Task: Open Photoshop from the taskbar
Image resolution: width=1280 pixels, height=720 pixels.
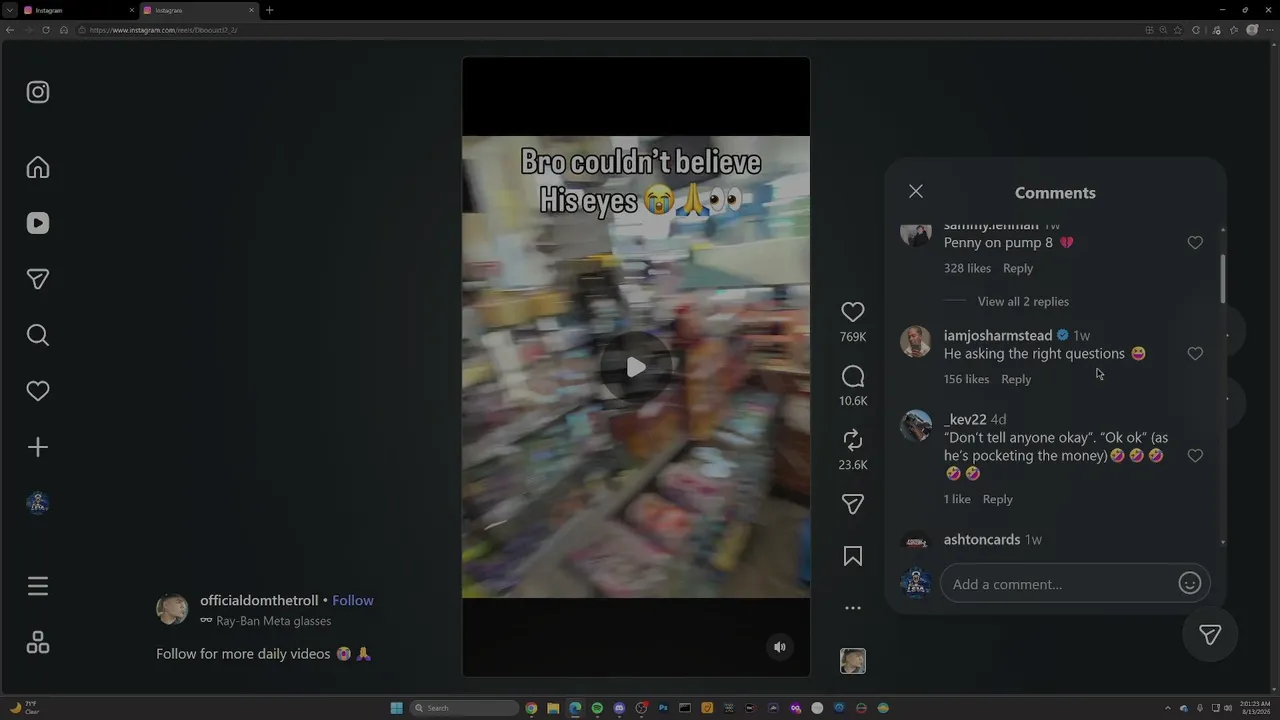Action: tap(663, 708)
